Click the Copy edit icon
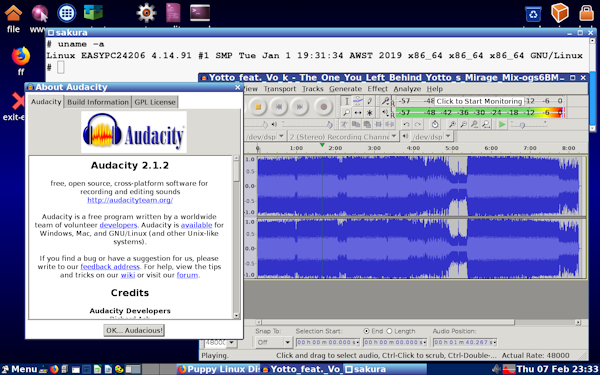Viewport: 600px width, 375px height. coord(355,124)
